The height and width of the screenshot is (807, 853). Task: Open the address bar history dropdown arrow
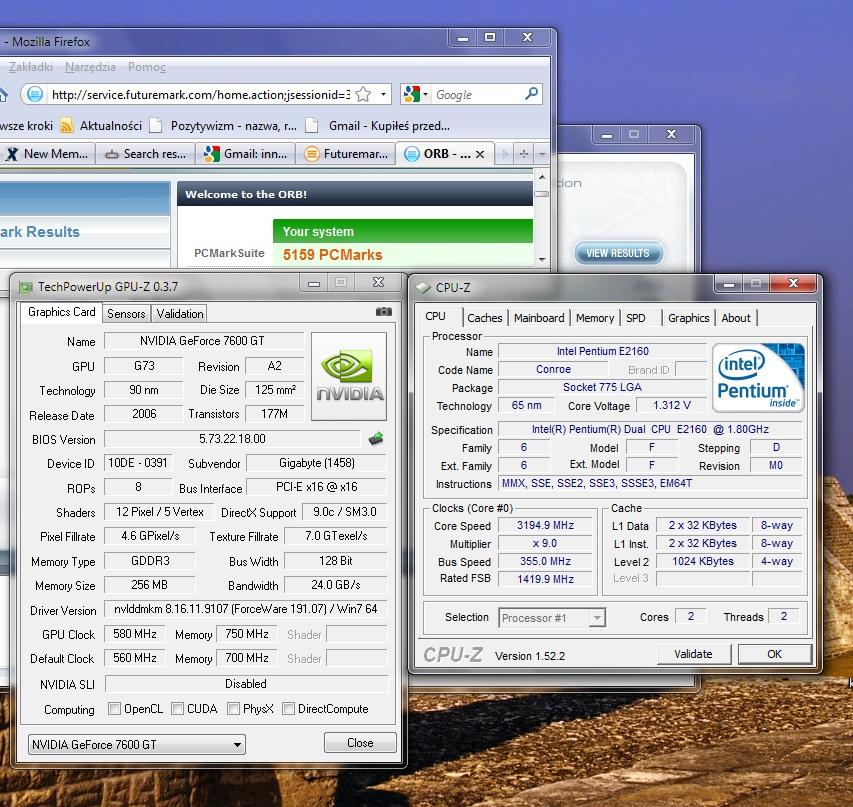383,94
